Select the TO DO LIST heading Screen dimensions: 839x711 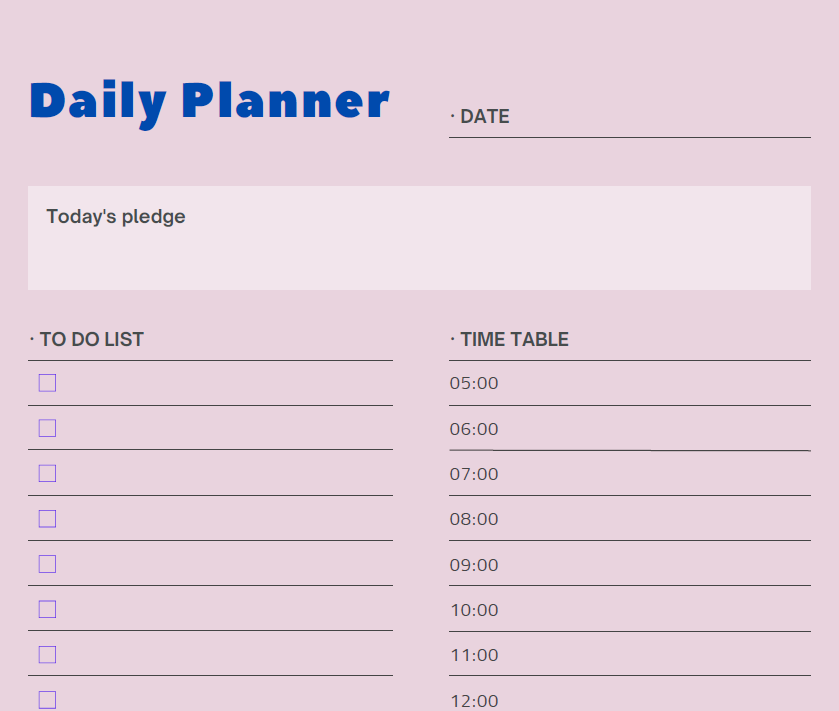[91, 339]
